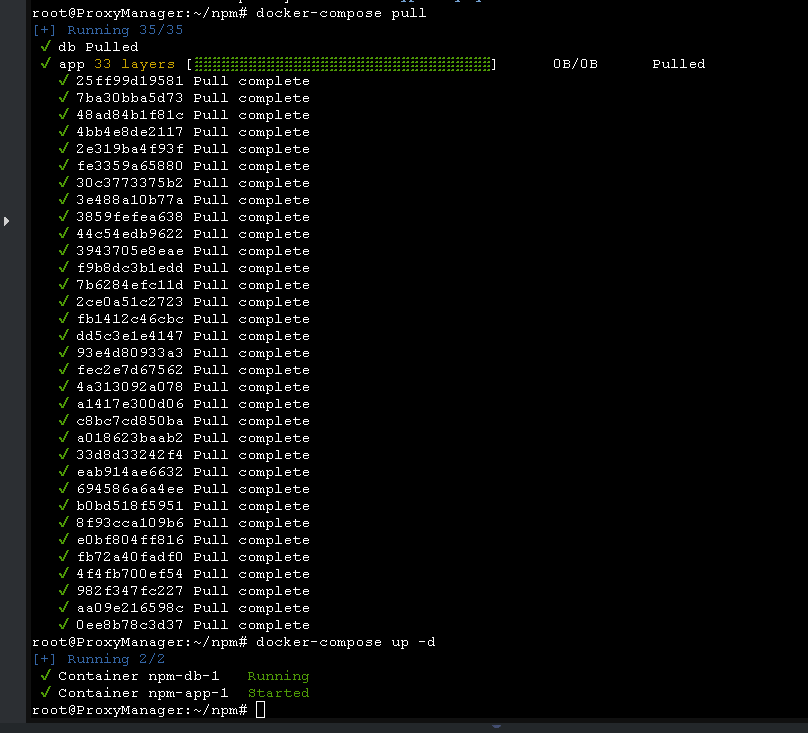Click layer hash f9b8dc3b1edd
This screenshot has height=733, width=808.
pos(129,268)
